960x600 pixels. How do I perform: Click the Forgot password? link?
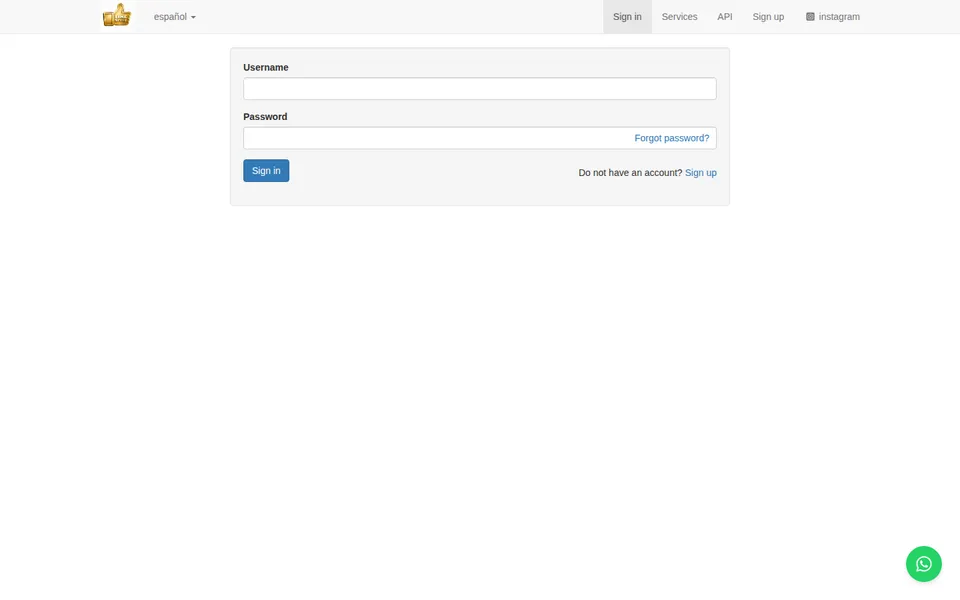coord(672,138)
